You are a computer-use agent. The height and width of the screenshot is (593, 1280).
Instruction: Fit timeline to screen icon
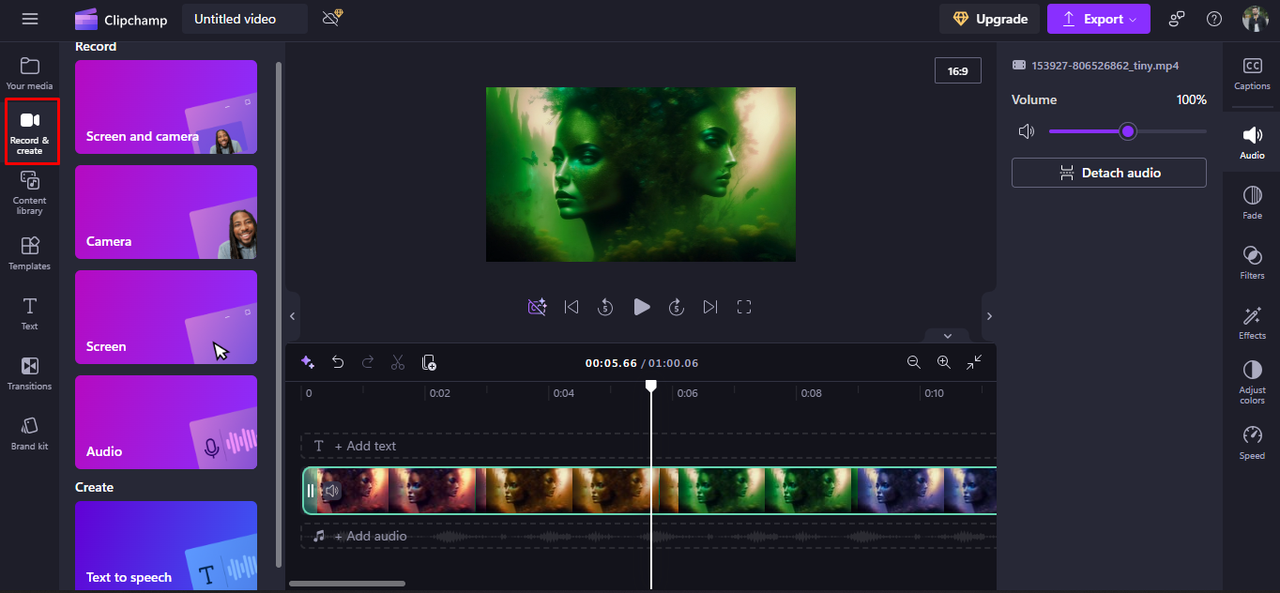click(974, 362)
